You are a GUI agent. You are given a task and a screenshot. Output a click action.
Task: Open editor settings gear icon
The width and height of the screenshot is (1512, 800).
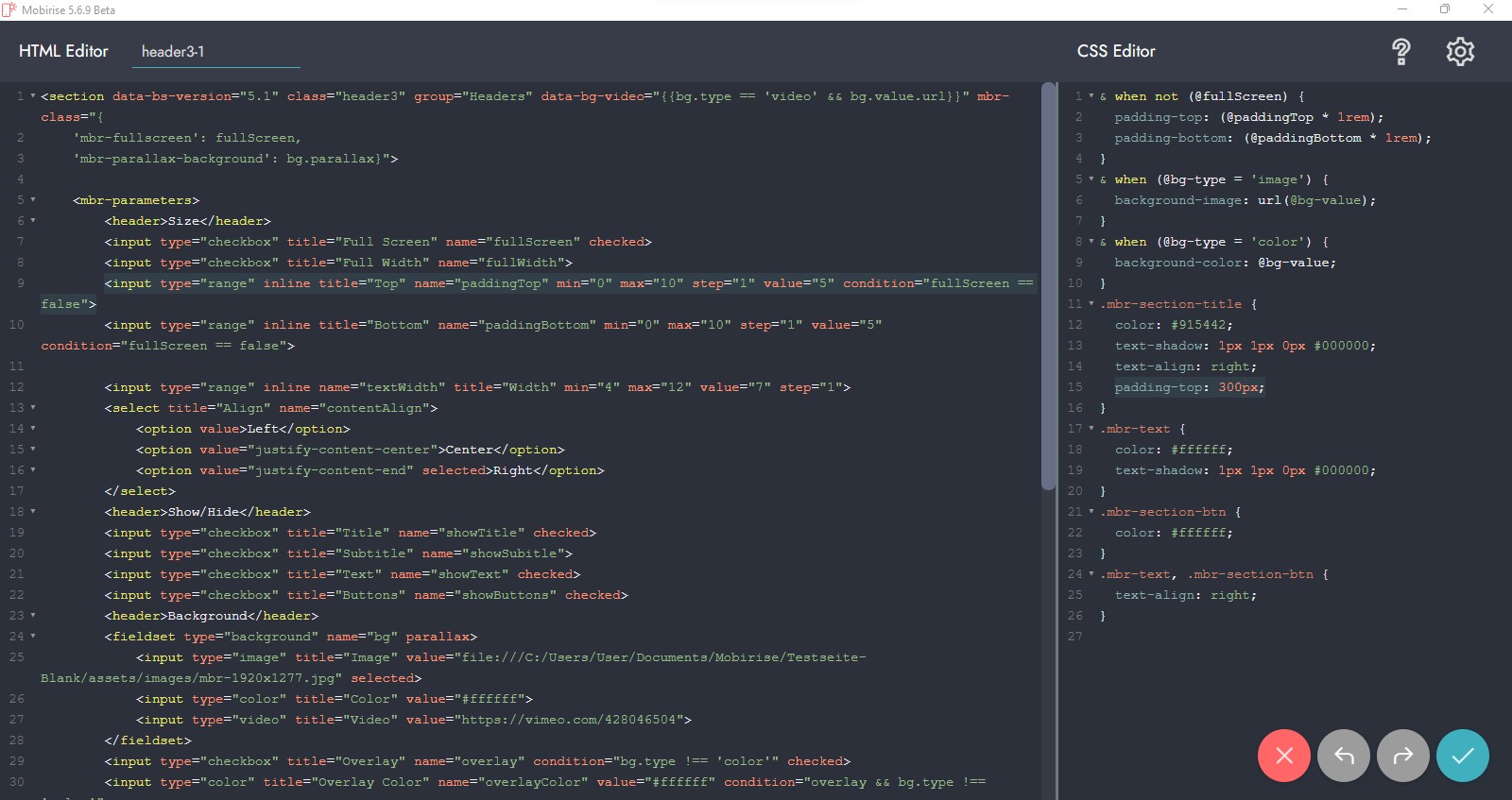point(1460,52)
